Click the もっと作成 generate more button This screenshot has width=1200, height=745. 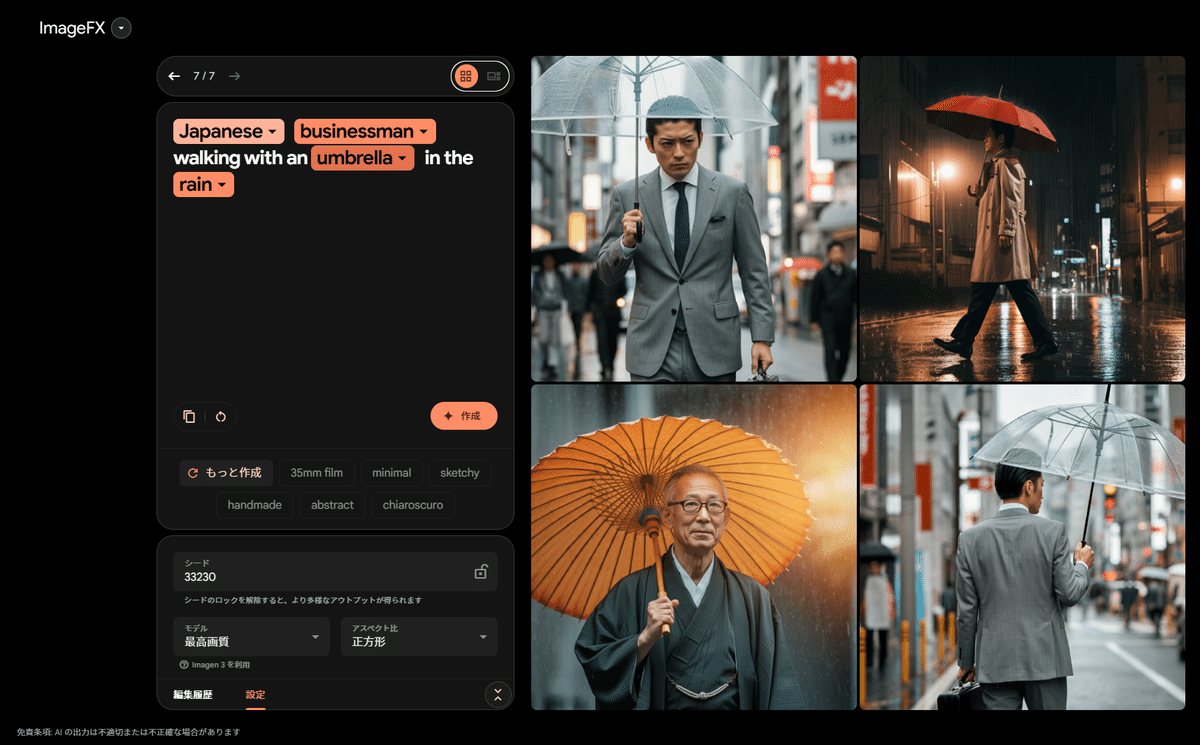click(x=226, y=472)
